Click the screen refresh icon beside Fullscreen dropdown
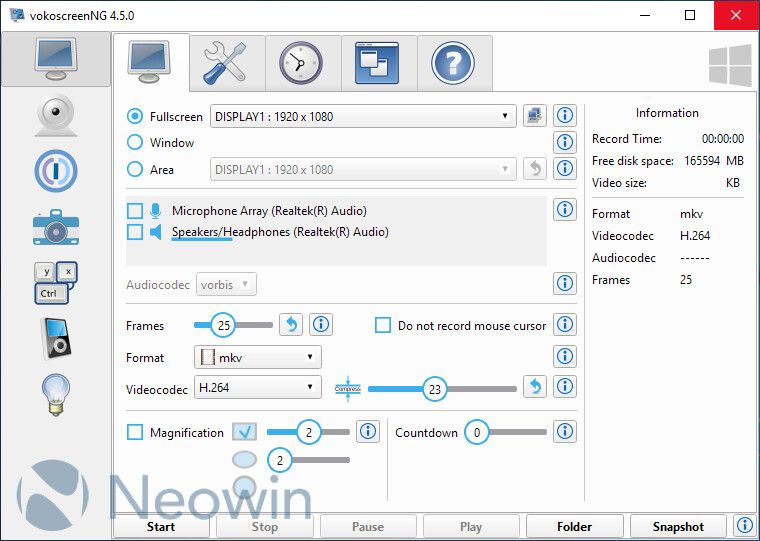Viewport: 760px width, 541px height. click(535, 116)
